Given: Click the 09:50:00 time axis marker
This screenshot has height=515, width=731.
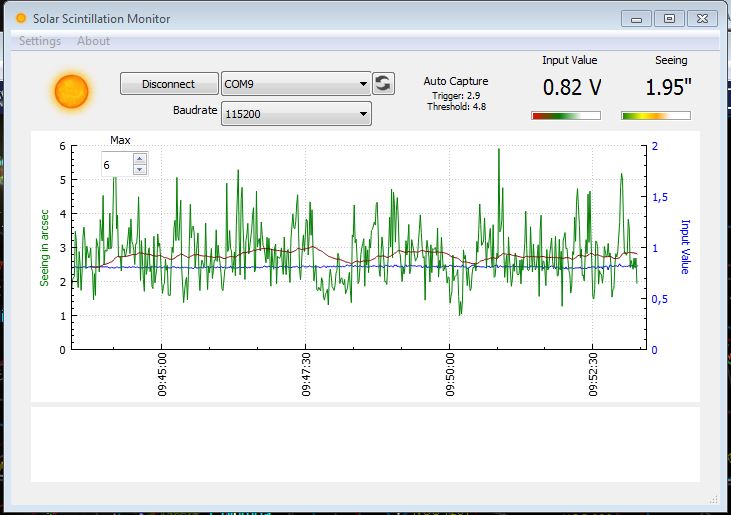Looking at the screenshot, I should click(x=449, y=374).
